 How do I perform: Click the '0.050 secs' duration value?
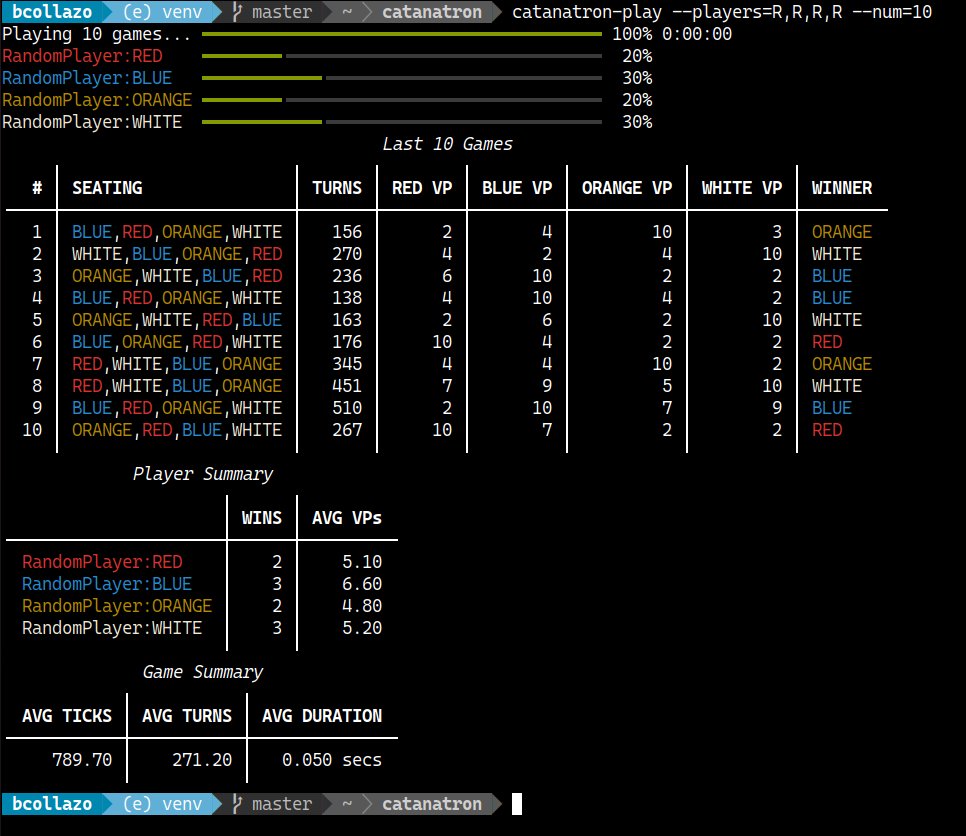(x=332, y=760)
